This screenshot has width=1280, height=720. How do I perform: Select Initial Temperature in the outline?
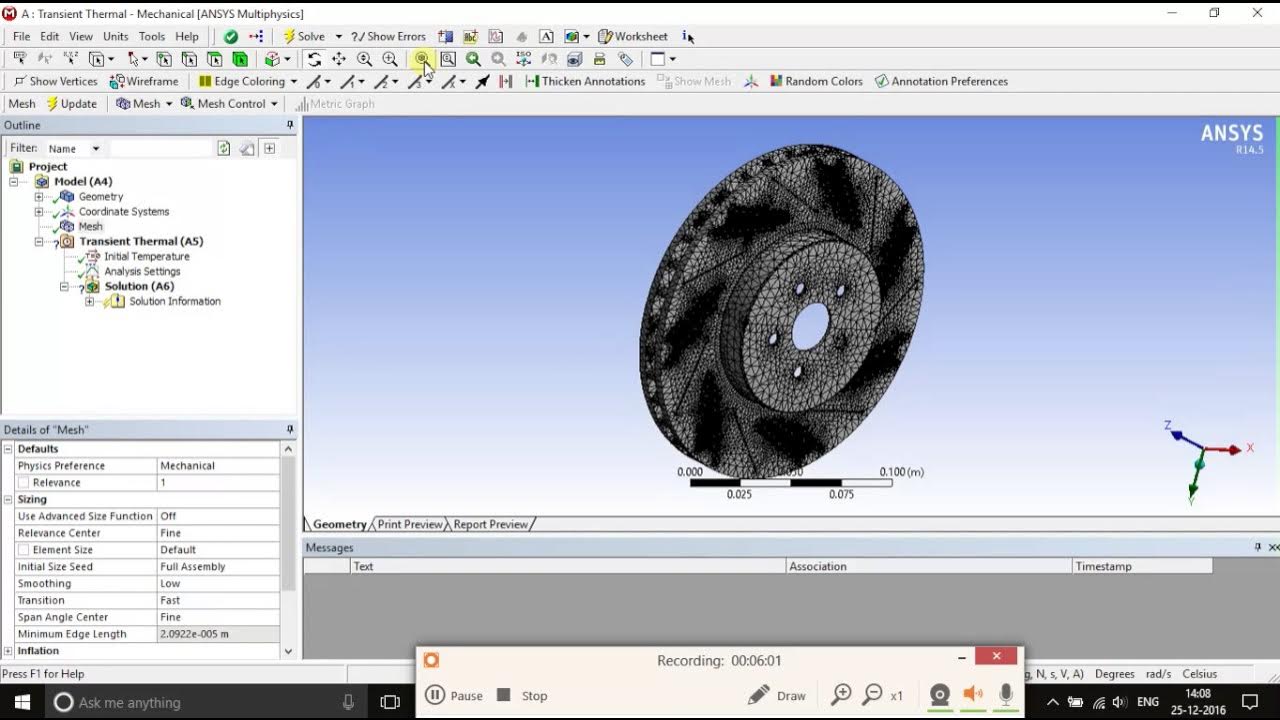tap(146, 256)
